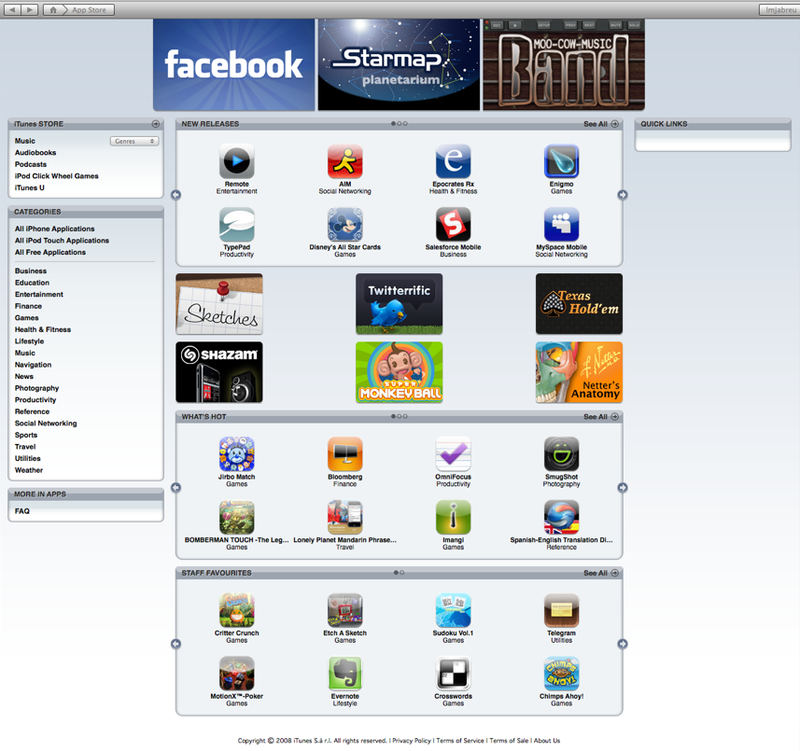Select the Chimps Ahoy! icon
This screenshot has width=800, height=751.
[561, 673]
